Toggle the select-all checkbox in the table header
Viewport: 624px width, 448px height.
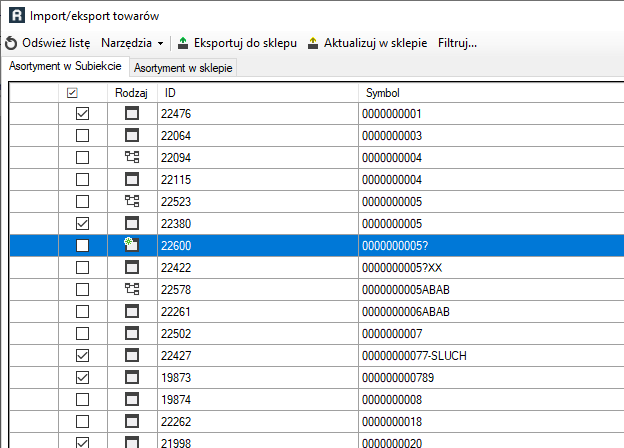tap(72, 93)
